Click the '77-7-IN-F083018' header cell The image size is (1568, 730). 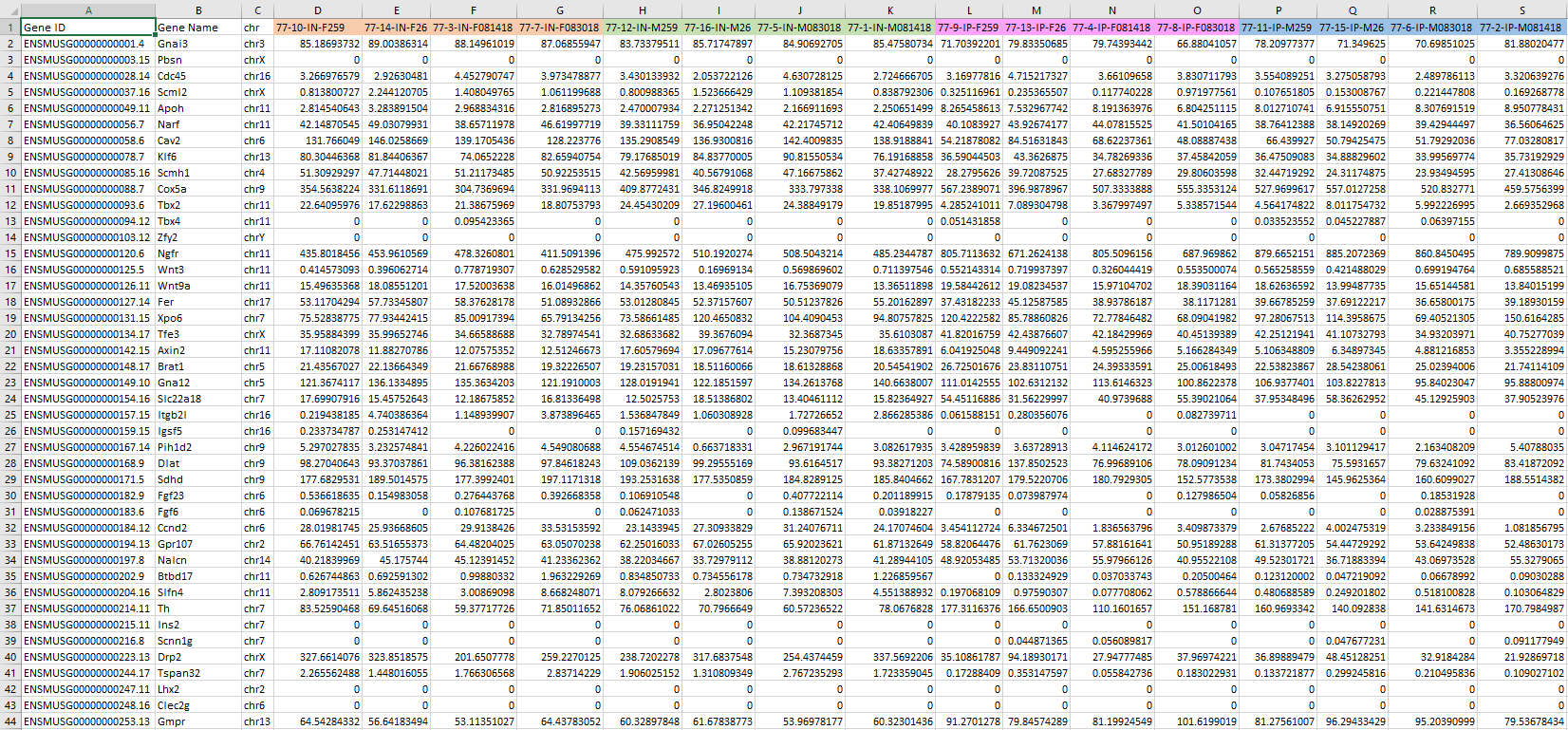pyautogui.click(x=559, y=28)
